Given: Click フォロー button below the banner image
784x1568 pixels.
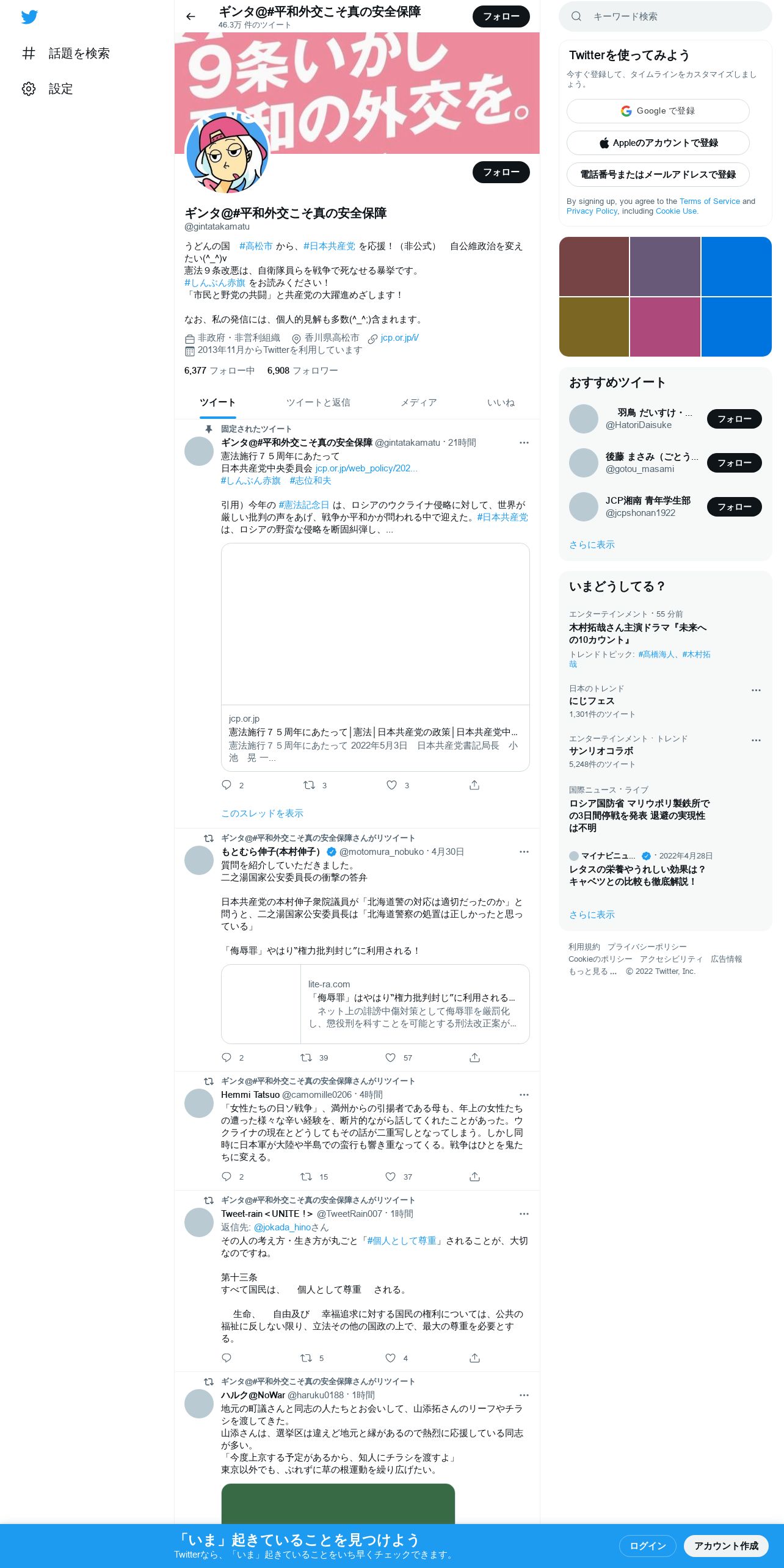Looking at the screenshot, I should 501,172.
